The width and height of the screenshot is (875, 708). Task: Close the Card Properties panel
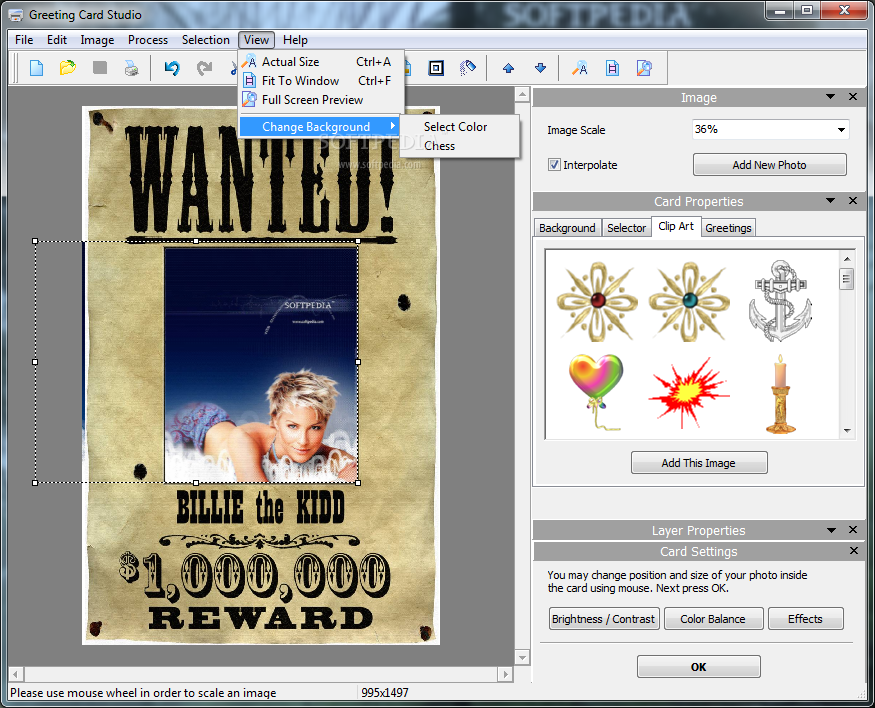853,201
